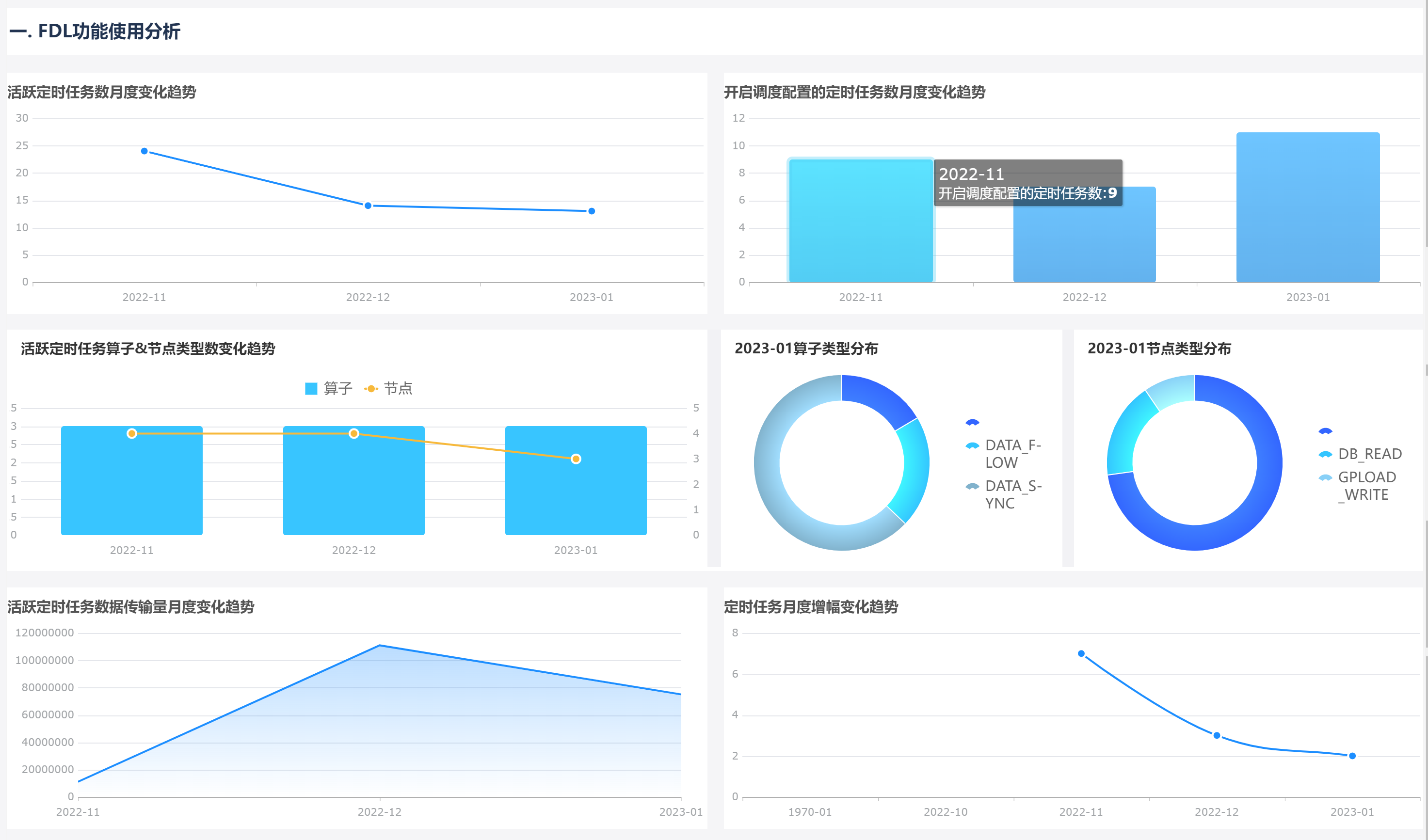Viewport: 1428px width, 840px height.
Task: Click the 2022-12 算子 bar in combo chart
Action: pos(353,480)
